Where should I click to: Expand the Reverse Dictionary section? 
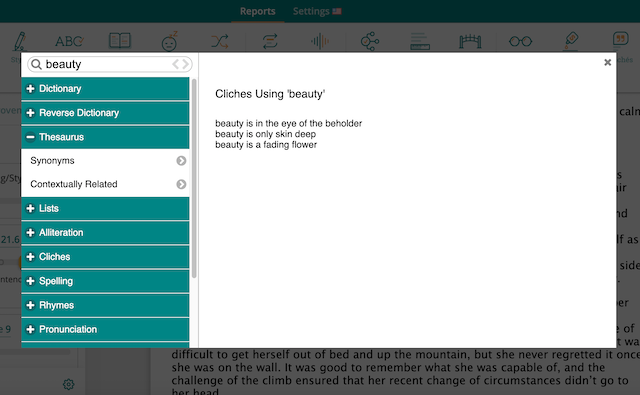click(x=105, y=113)
